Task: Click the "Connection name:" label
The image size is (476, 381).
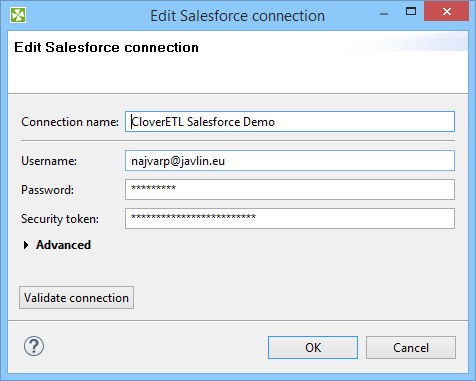Action: pyautogui.click(x=70, y=122)
